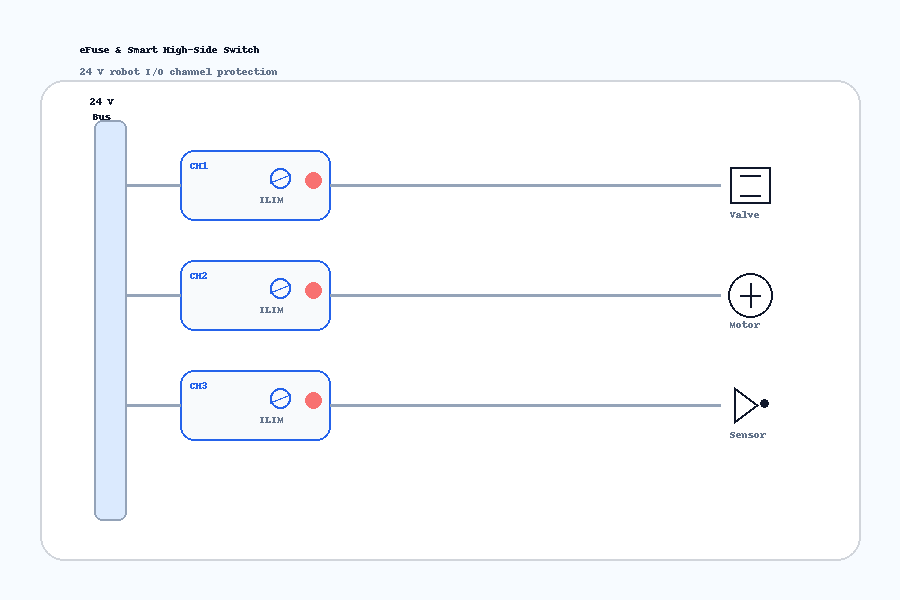Click the CH2 channel label
Image resolution: width=900 pixels, height=600 pixels.
pos(199,276)
